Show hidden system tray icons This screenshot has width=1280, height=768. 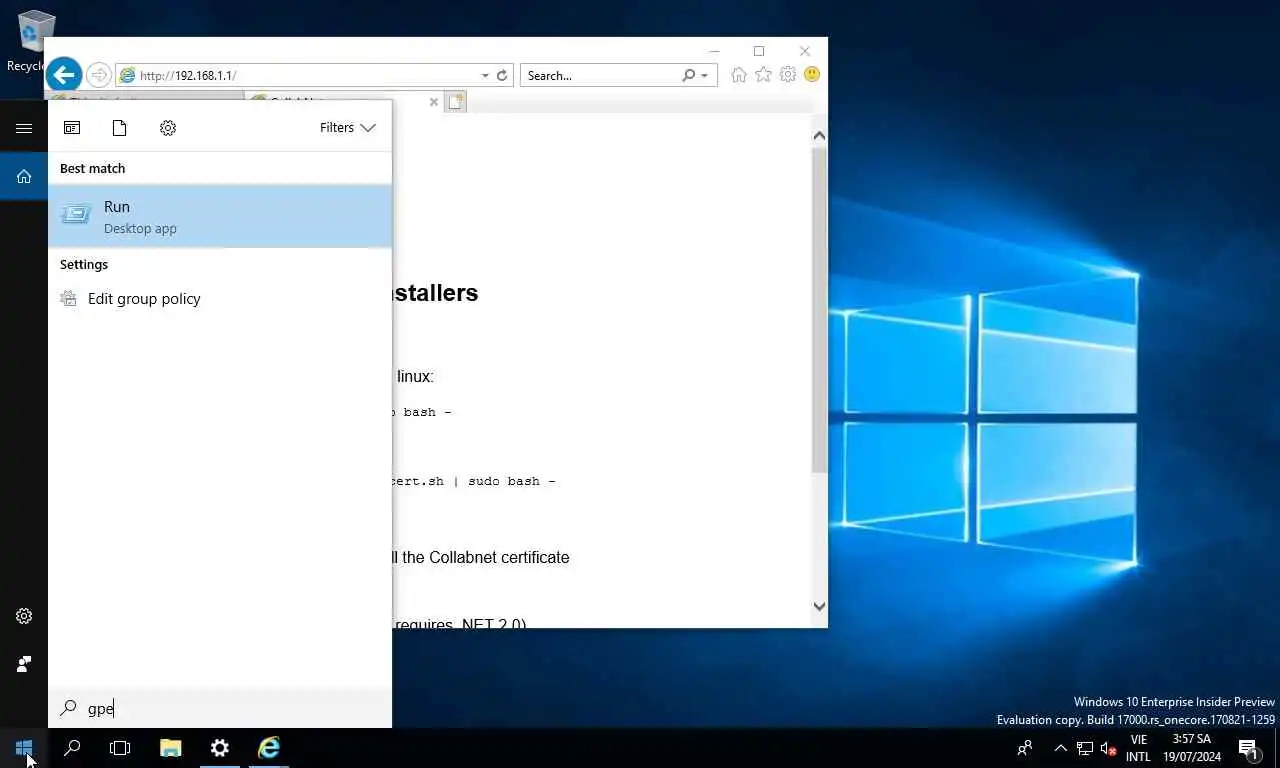click(1061, 748)
